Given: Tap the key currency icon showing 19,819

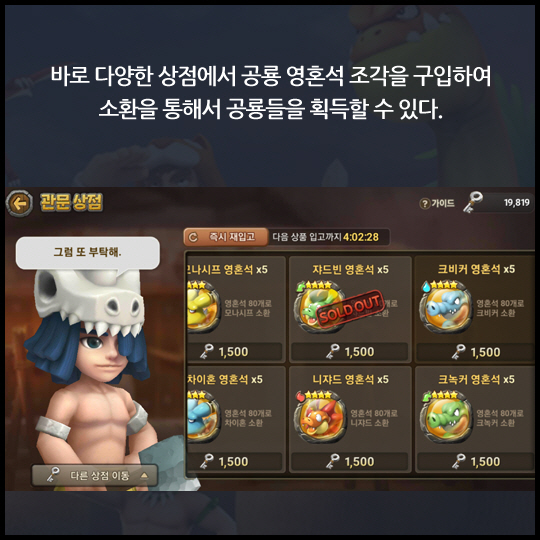Looking at the screenshot, I should pos(472,202).
